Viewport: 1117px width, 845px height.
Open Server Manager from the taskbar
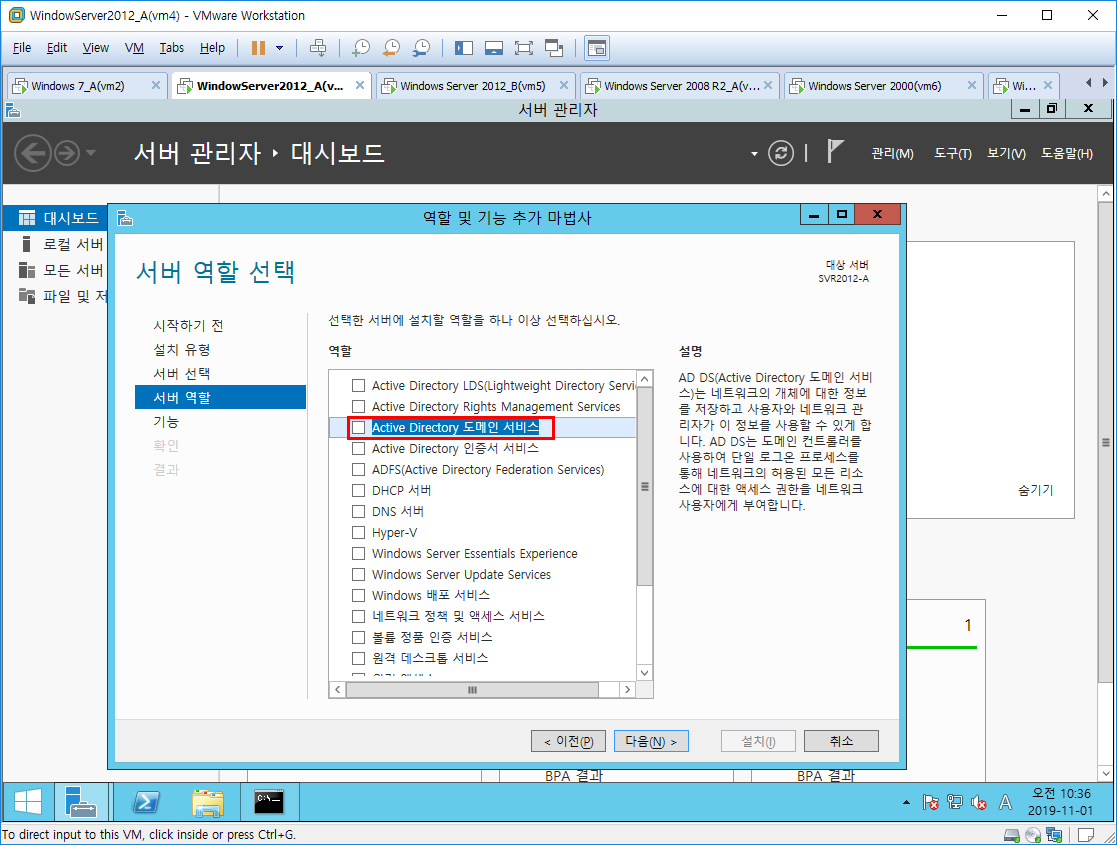[80, 802]
